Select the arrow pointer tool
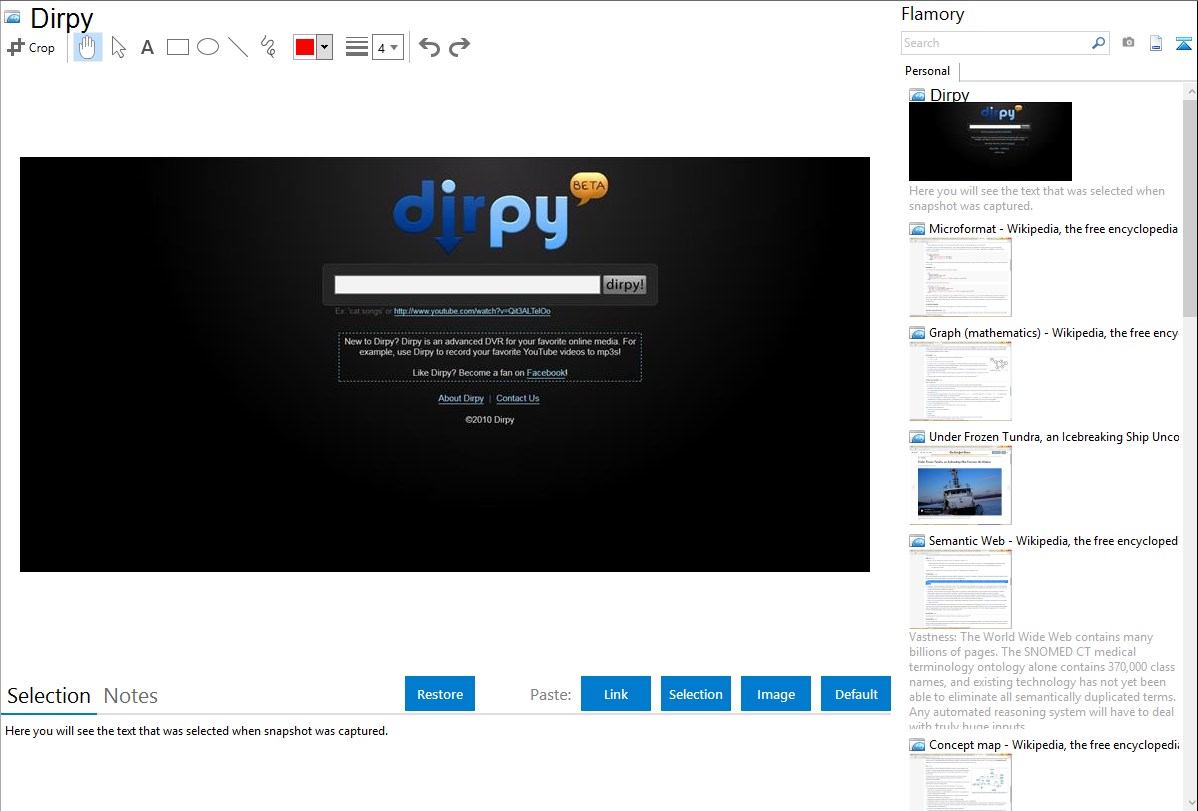1198x811 pixels. point(118,47)
